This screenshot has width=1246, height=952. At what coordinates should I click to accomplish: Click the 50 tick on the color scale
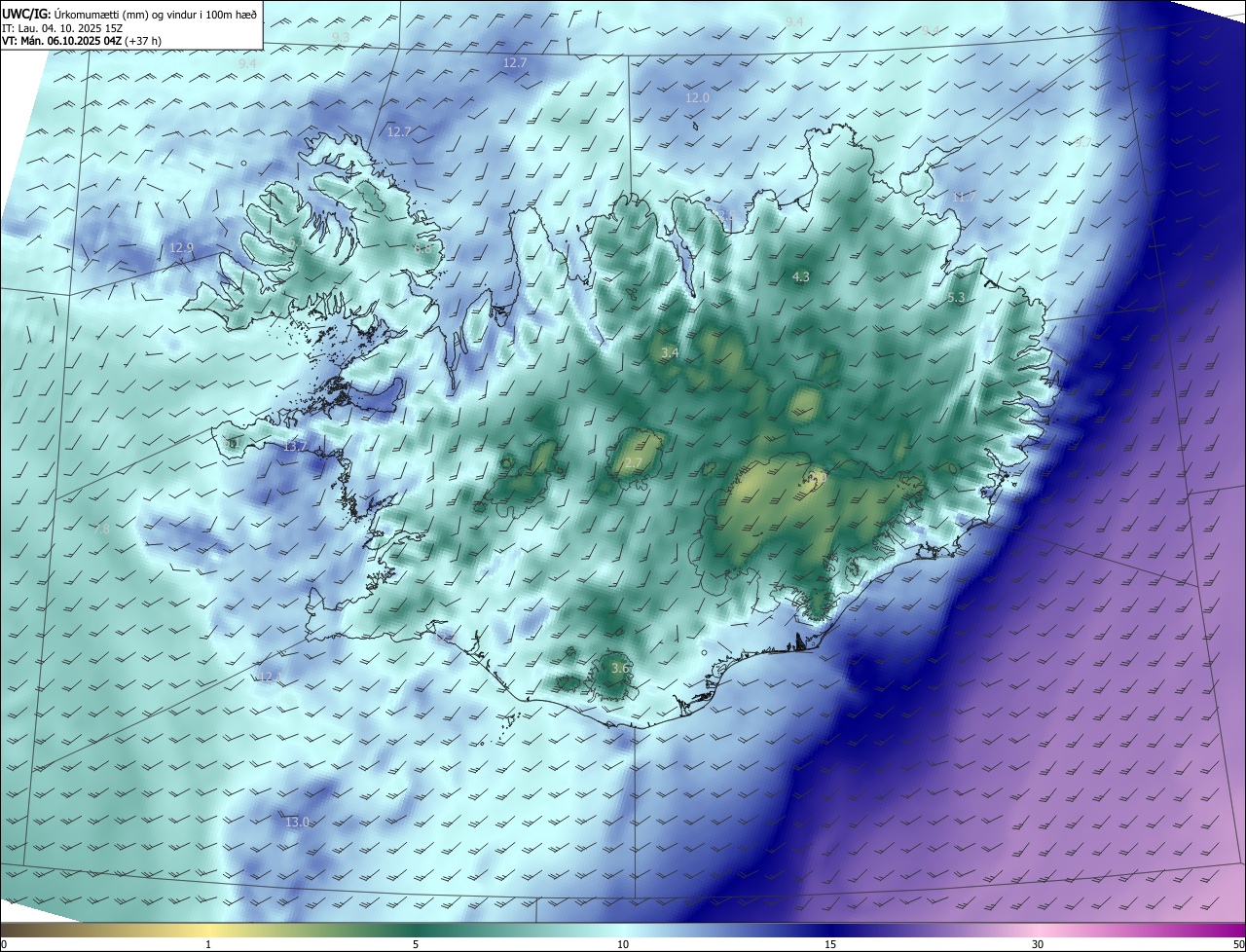click(x=1238, y=944)
